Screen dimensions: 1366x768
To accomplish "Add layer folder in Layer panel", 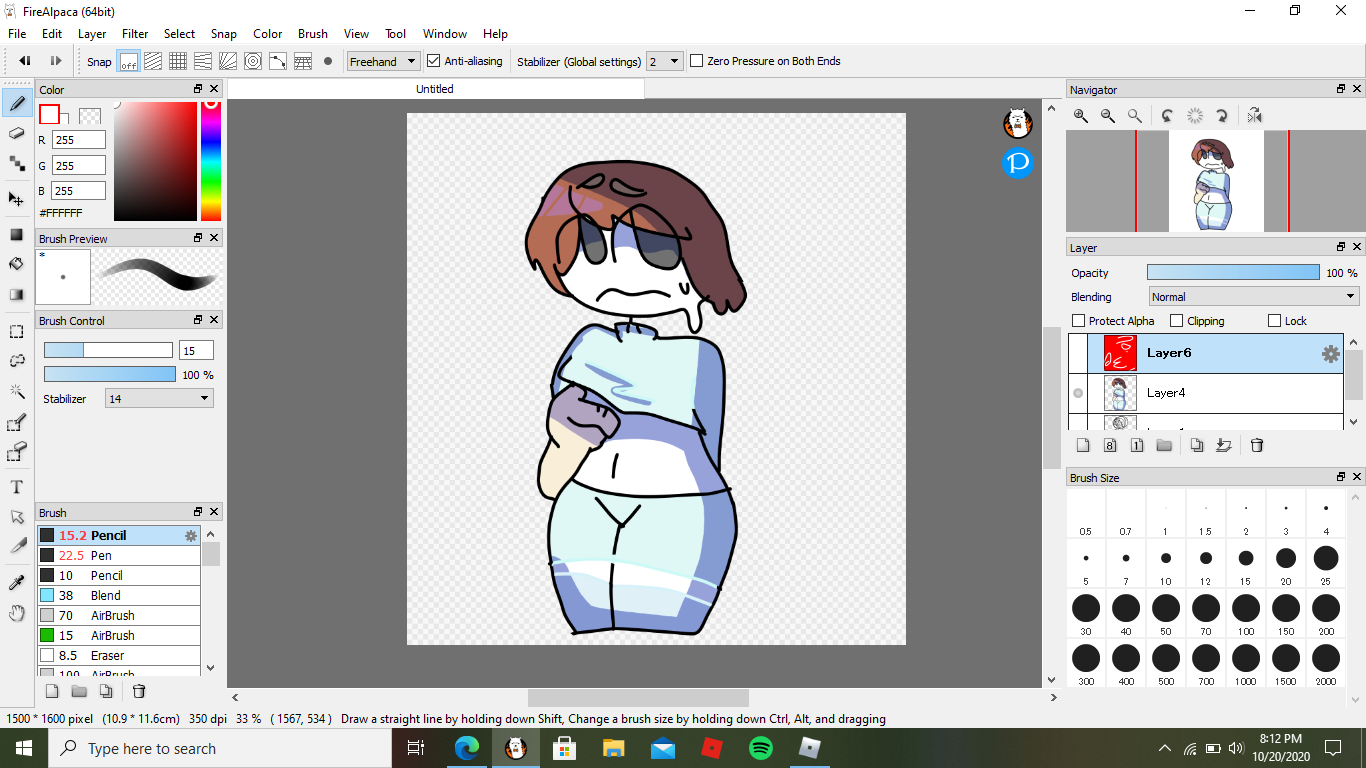I will (x=1164, y=445).
